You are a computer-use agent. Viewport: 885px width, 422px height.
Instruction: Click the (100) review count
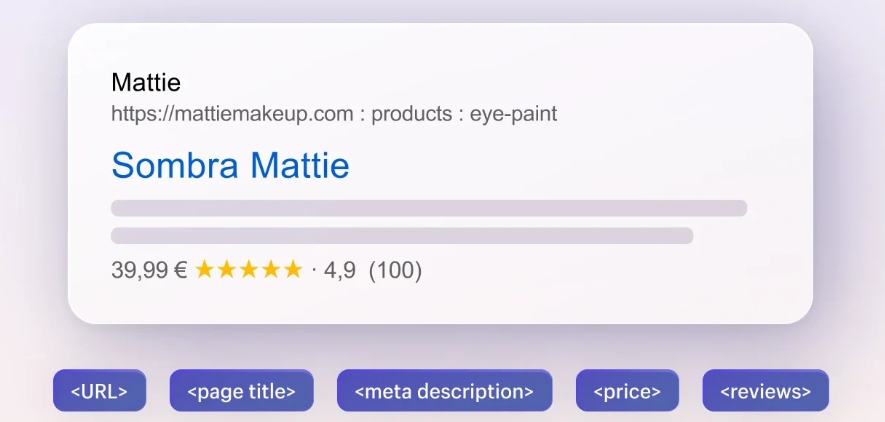click(x=395, y=270)
